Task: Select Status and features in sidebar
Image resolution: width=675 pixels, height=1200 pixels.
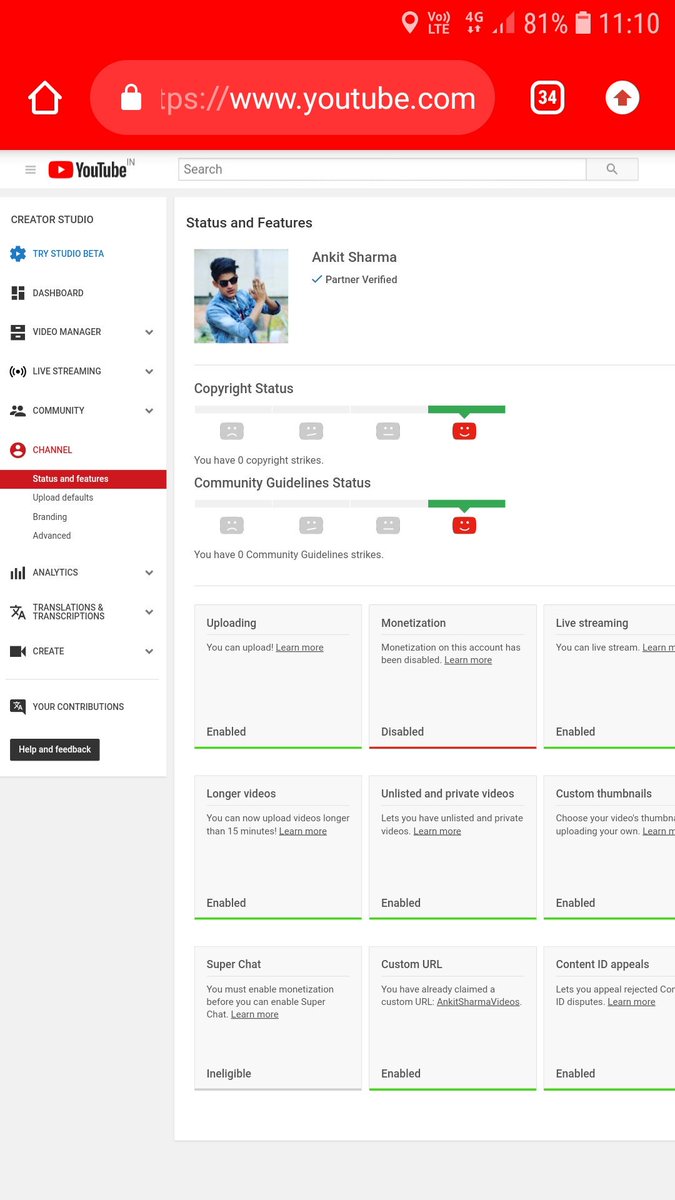Action: pos(83,479)
